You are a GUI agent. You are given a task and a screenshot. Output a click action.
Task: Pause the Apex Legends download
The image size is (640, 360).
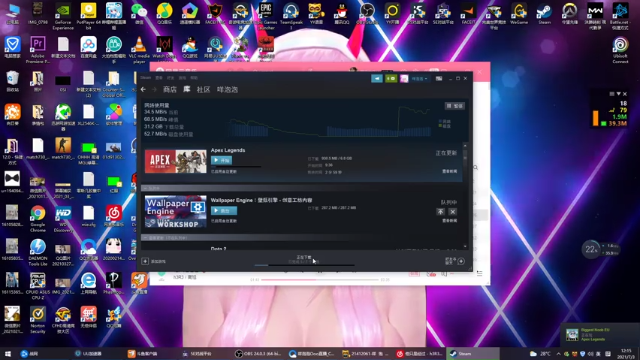pyautogui.click(x=222, y=160)
